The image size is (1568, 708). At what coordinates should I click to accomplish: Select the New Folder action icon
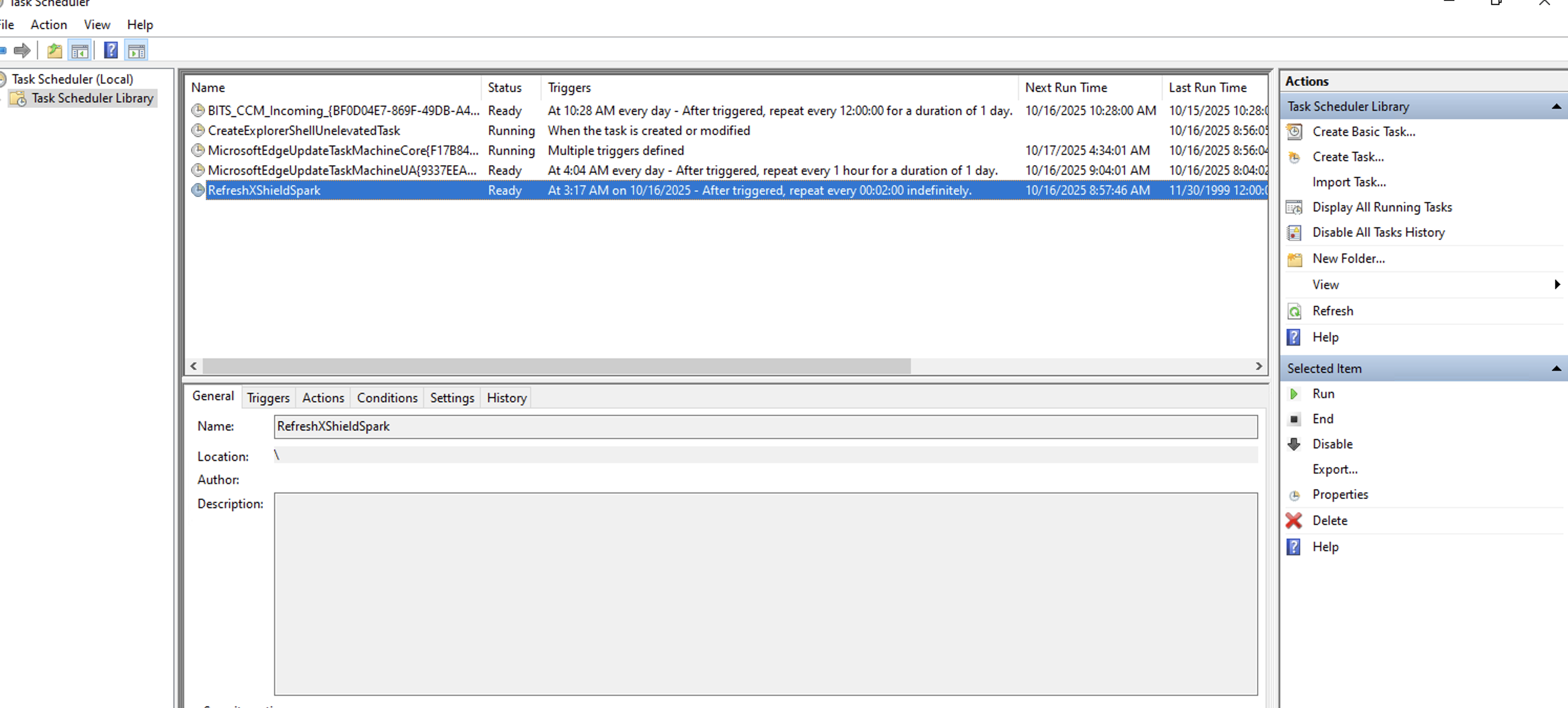click(x=1294, y=259)
